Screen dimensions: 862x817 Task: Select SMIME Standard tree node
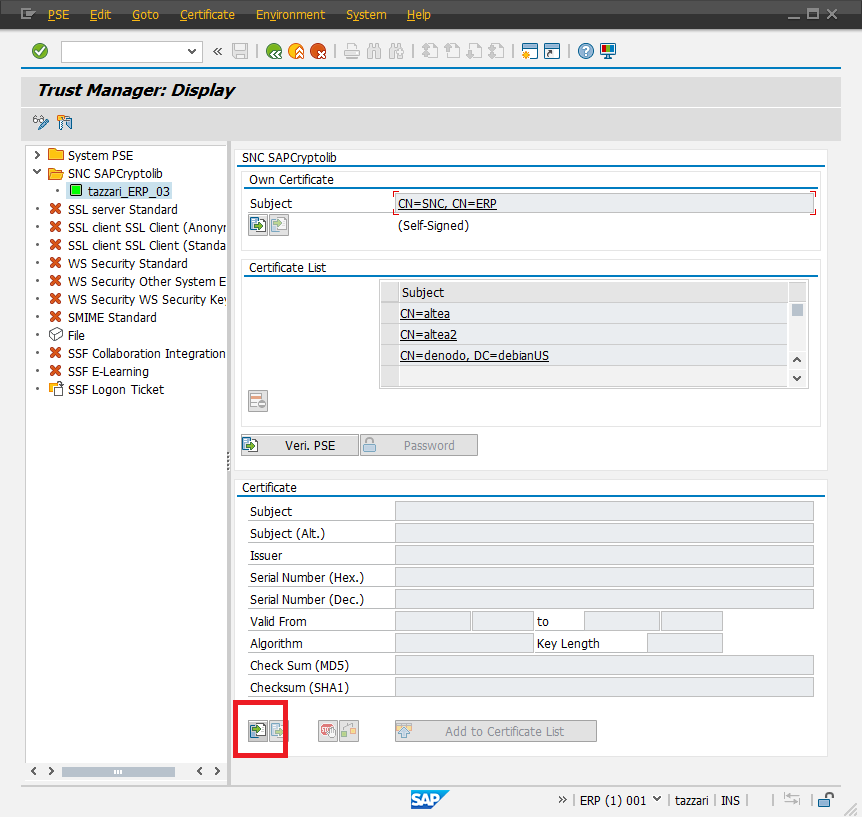(112, 317)
